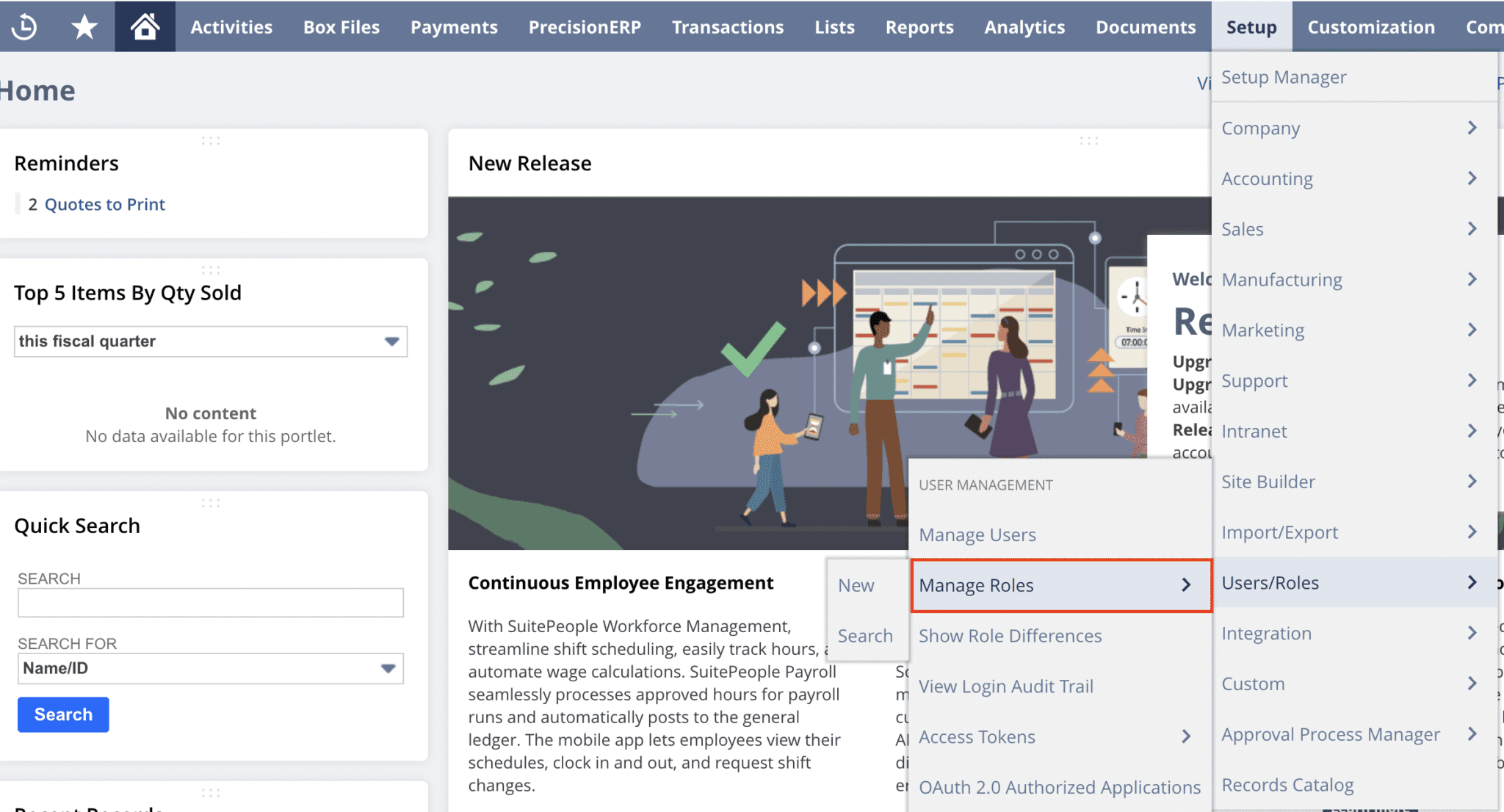Expand the Manage Roles arrow
The image size is (1504, 812).
1185,585
